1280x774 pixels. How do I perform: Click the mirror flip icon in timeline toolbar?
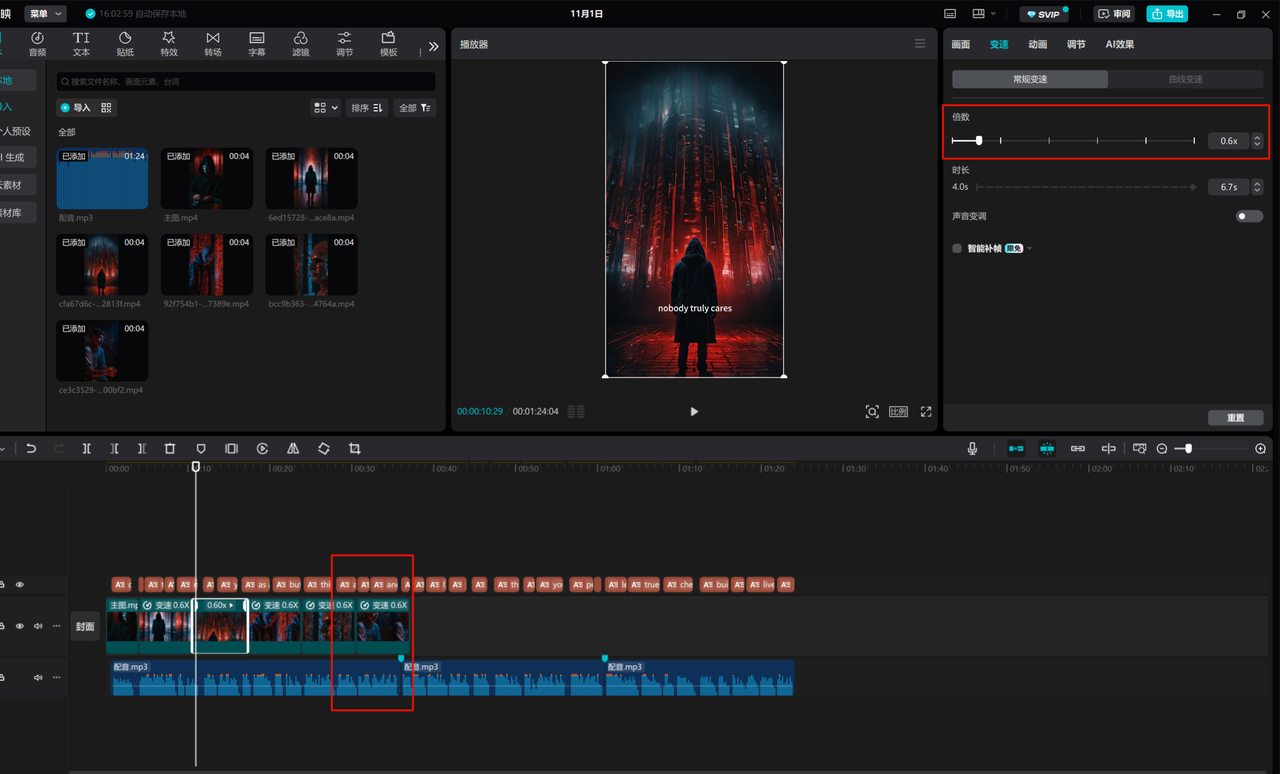[x=293, y=449]
